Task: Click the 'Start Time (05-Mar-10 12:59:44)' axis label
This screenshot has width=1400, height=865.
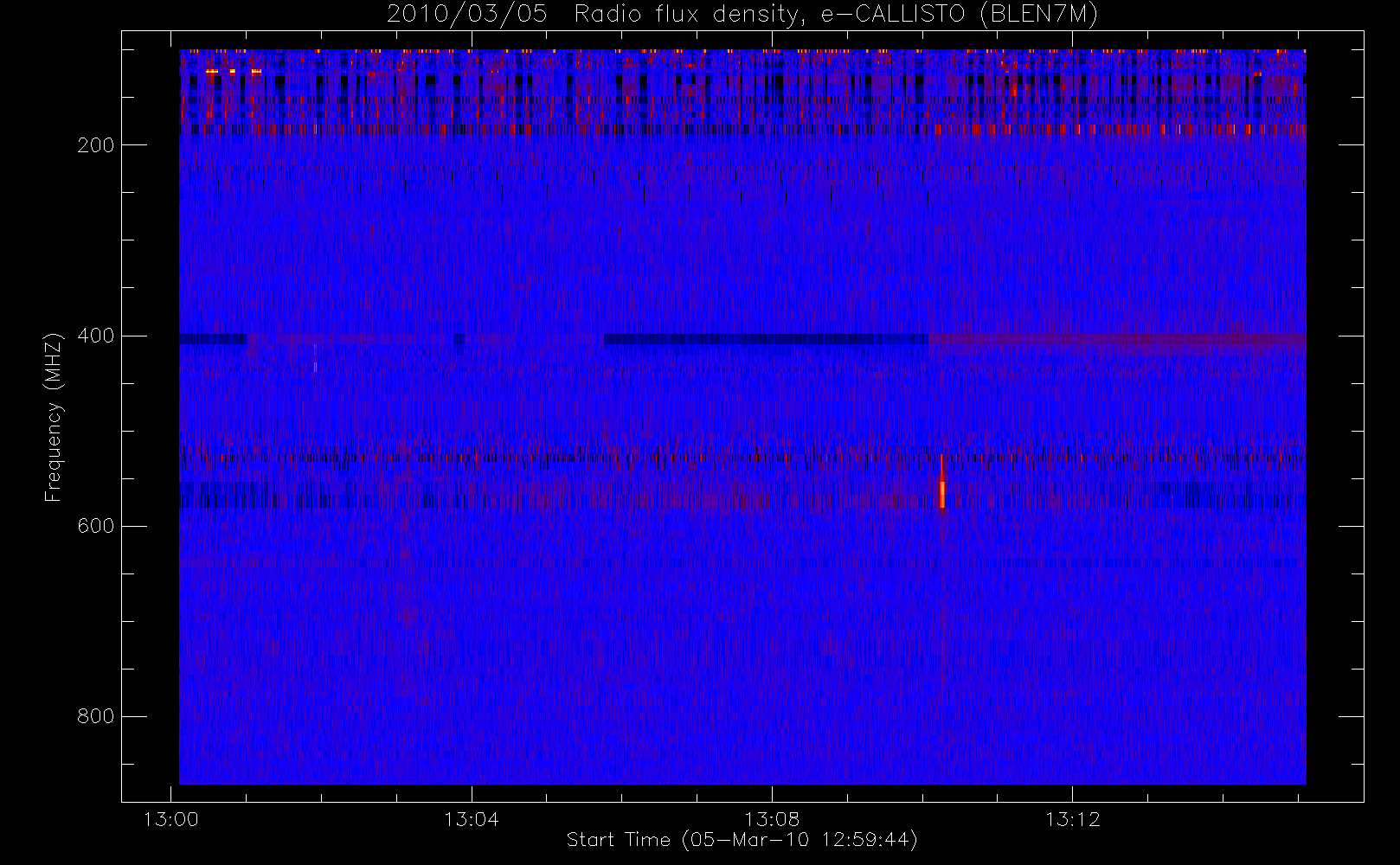Action: point(742,840)
